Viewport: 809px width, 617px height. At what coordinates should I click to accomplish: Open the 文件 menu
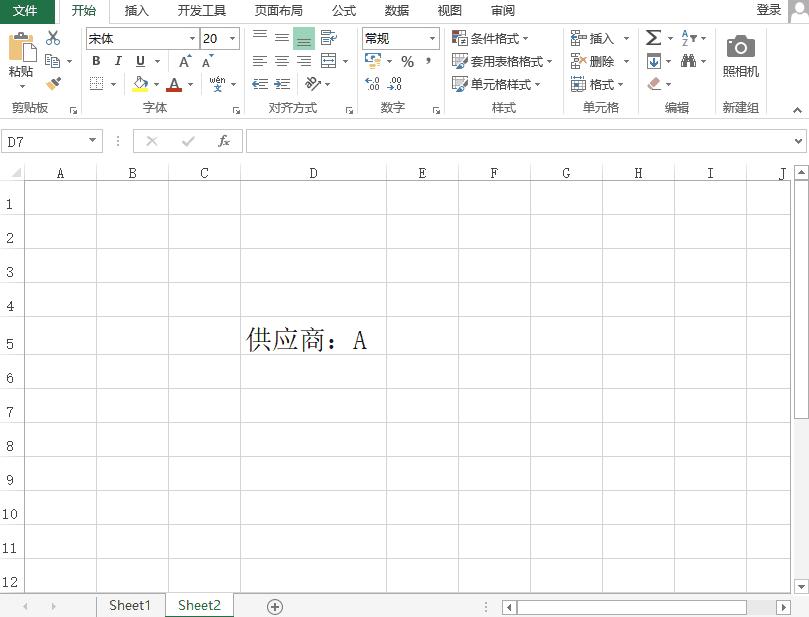pos(27,11)
